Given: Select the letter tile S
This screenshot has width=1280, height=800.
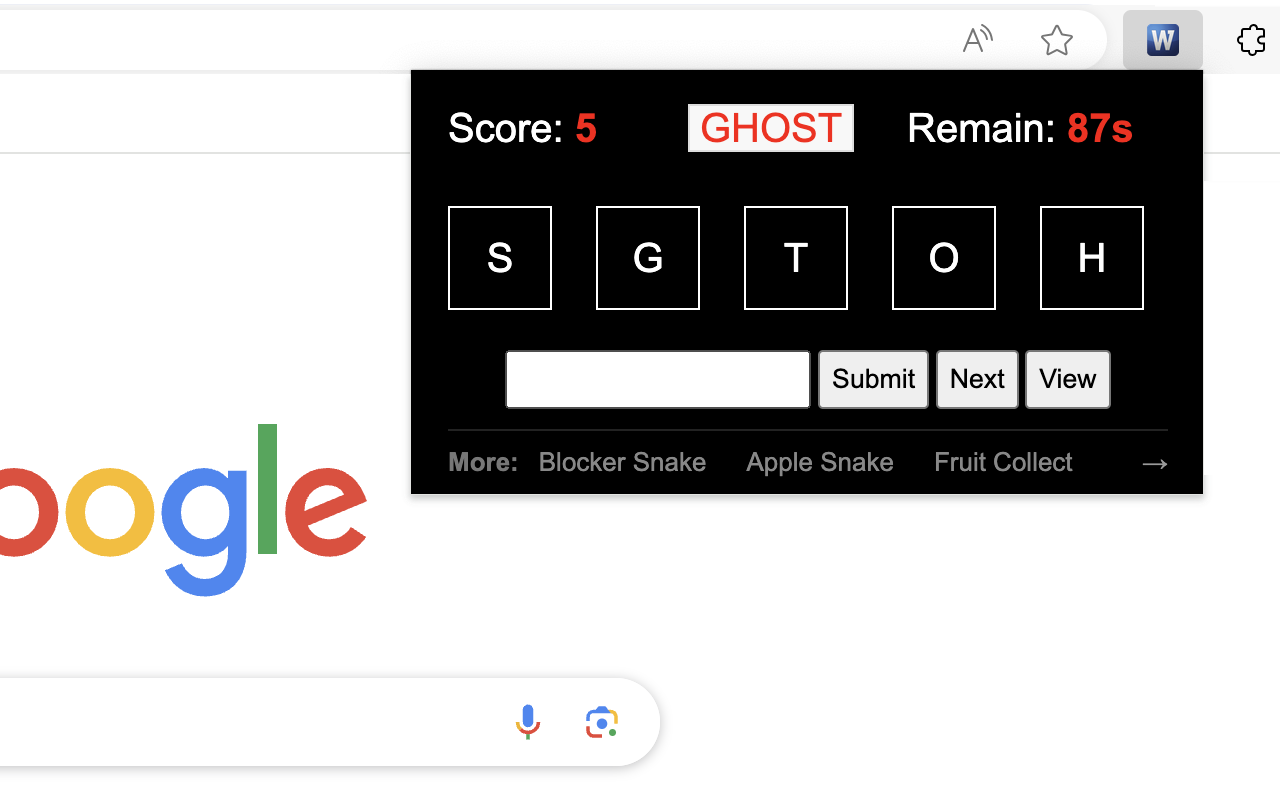Looking at the screenshot, I should point(500,258).
